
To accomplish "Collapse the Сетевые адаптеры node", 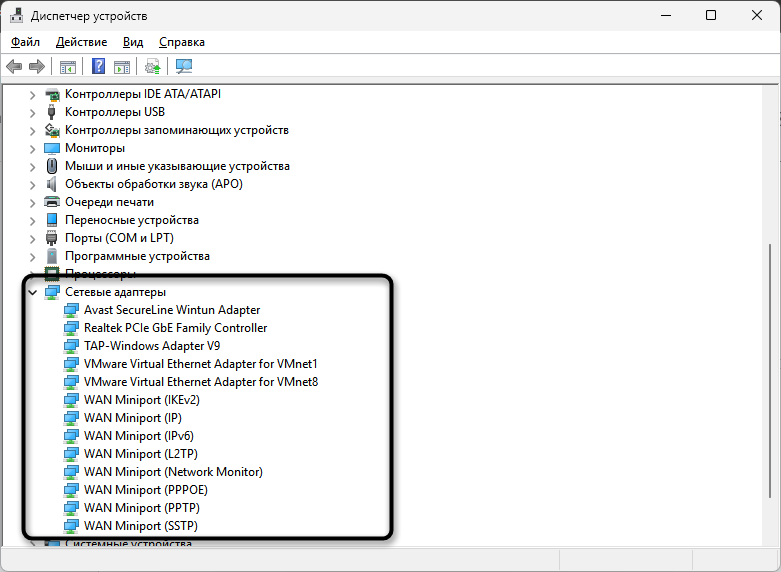I will [x=32, y=292].
